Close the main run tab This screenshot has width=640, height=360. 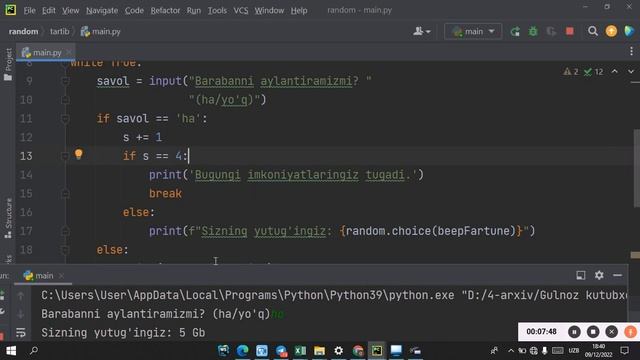click(61, 276)
